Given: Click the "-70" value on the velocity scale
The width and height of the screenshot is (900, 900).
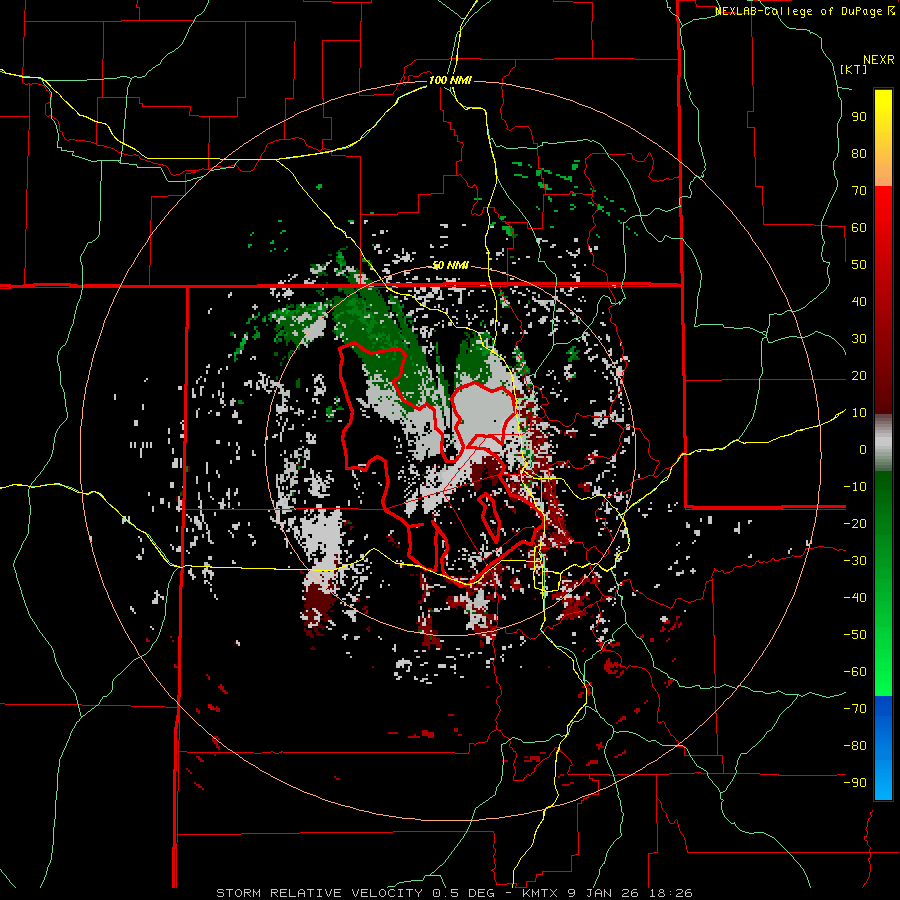Looking at the screenshot, I should tap(855, 709).
